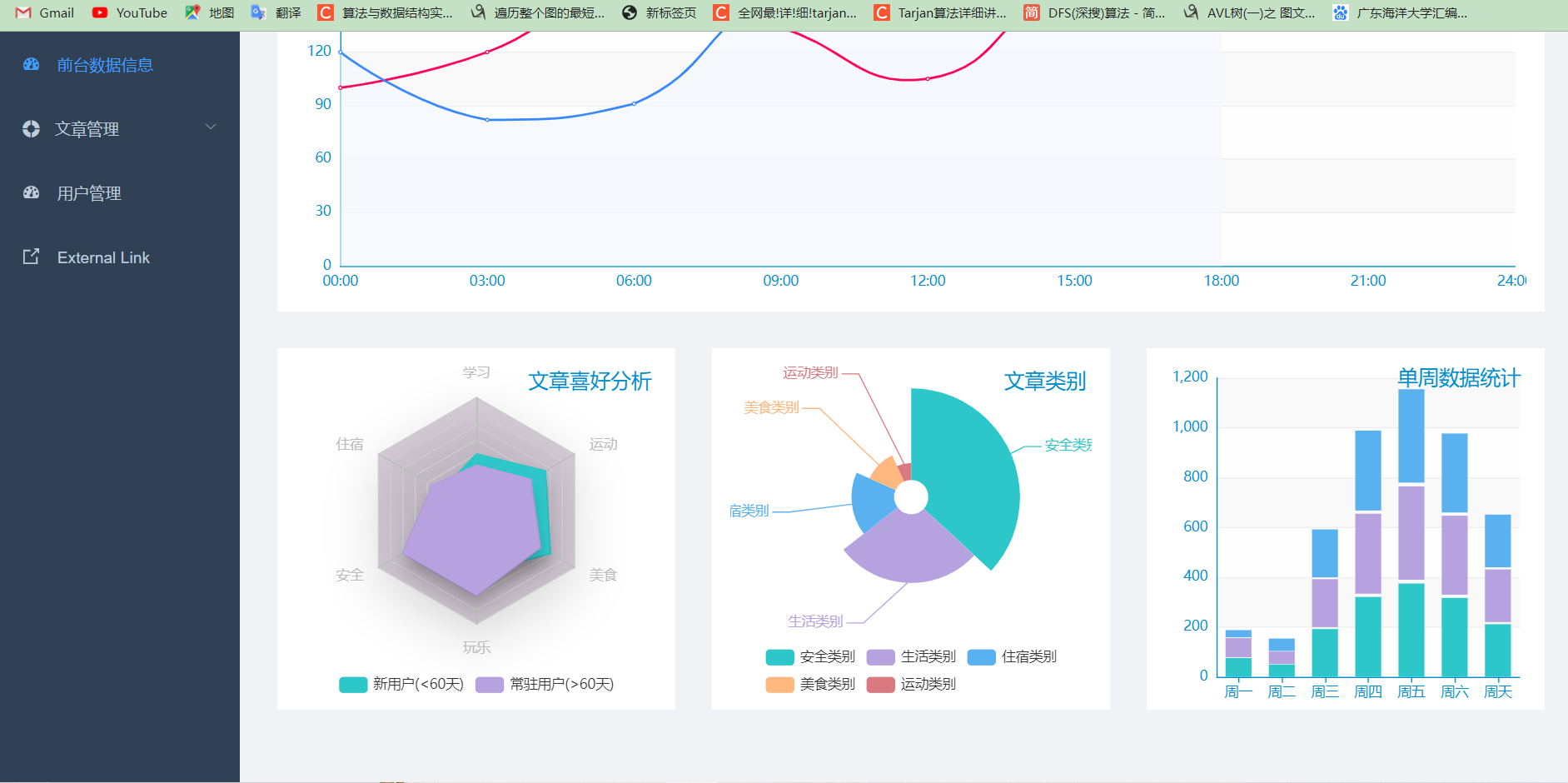Screen dimensions: 1568x783
Task: Click the icon beside 文章管理
Action: pos(32,128)
